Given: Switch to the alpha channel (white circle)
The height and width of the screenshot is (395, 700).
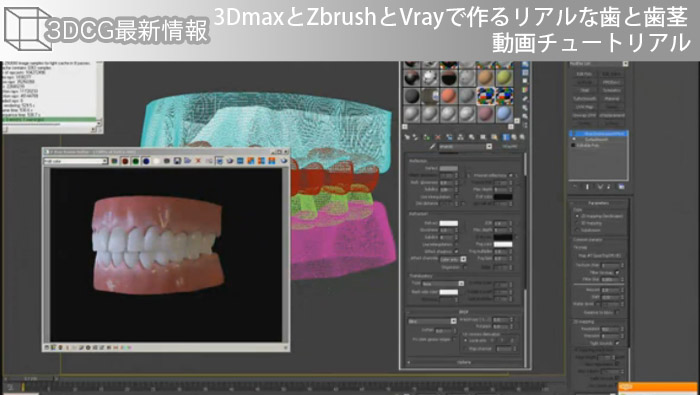Looking at the screenshot, I should tap(156, 161).
